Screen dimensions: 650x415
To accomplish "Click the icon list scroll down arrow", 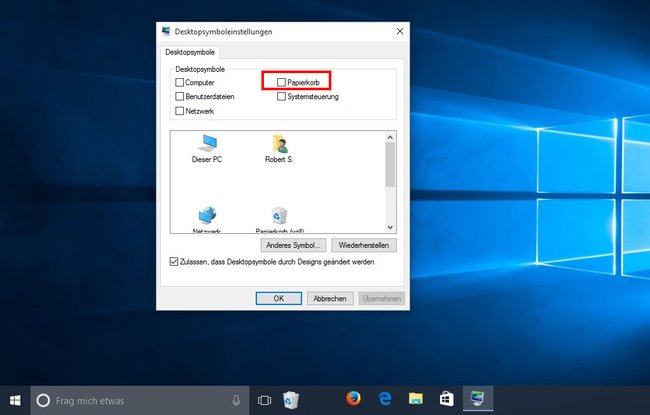I will click(390, 227).
